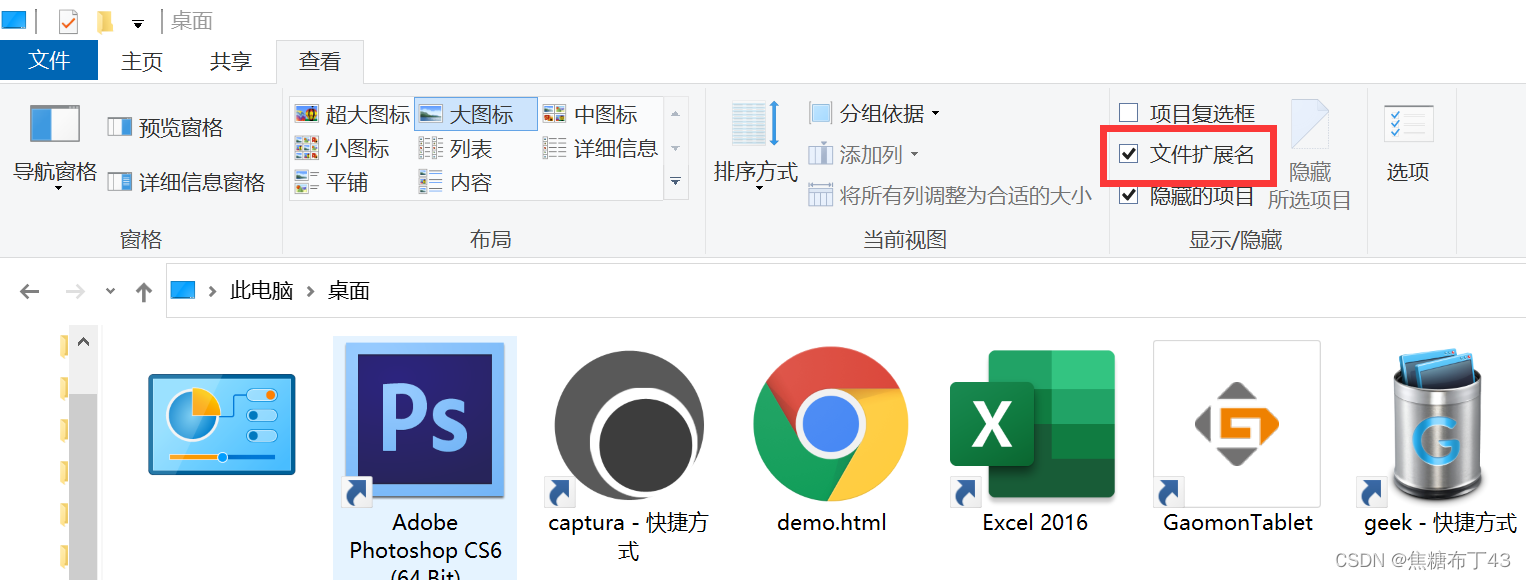The width and height of the screenshot is (1526, 580).
Task: Choose 超大图标 layout
Action: (x=352, y=114)
